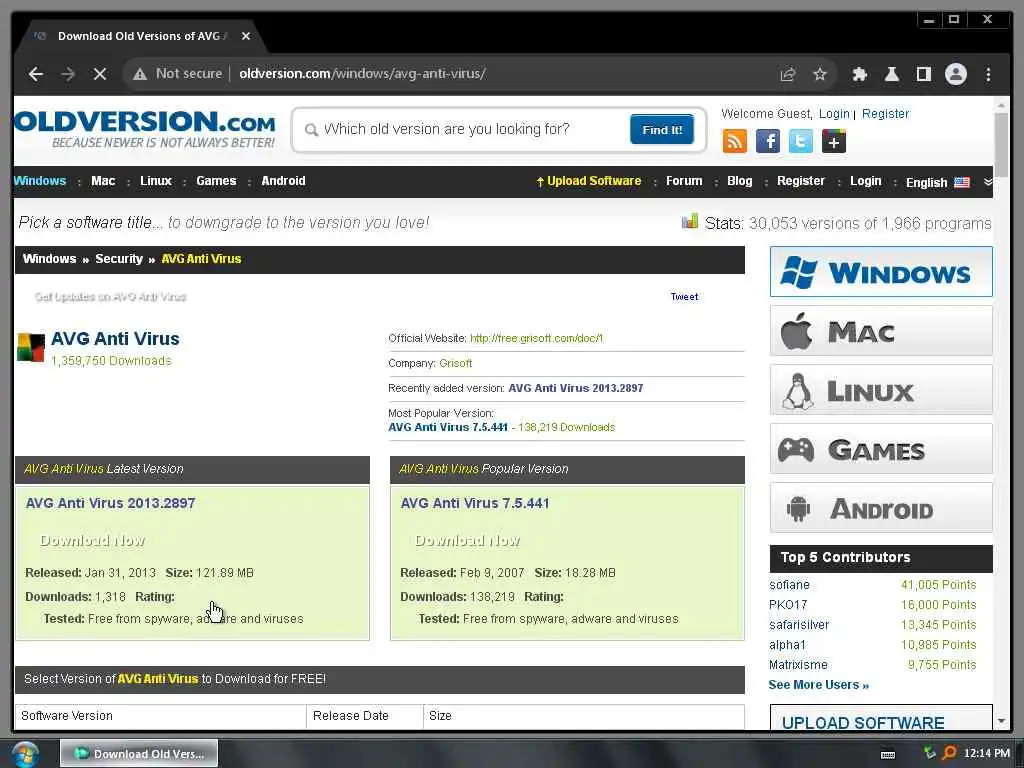Image resolution: width=1024 pixels, height=768 pixels.
Task: Click contributor sofiane
Action: 789,584
